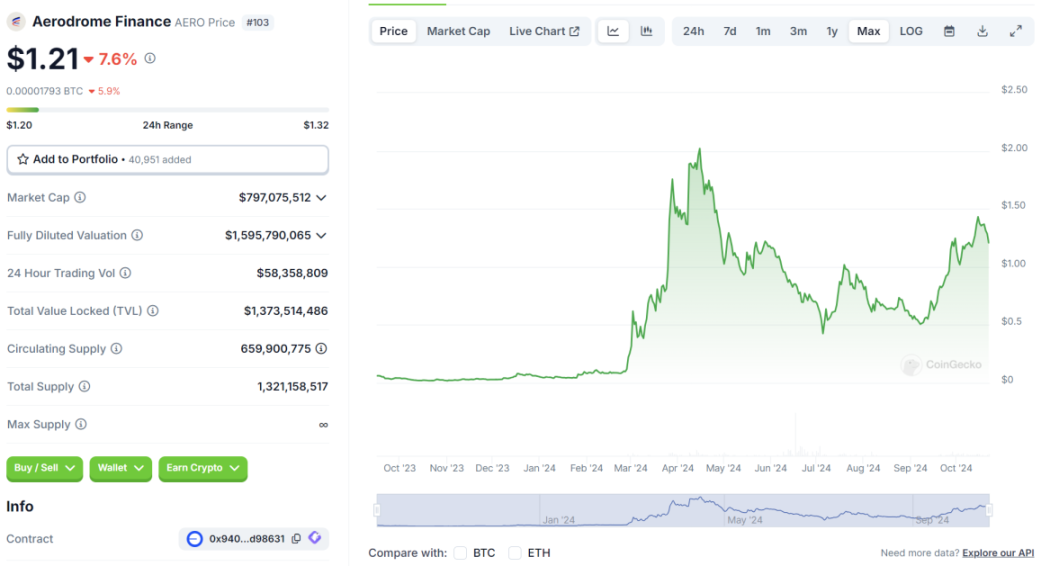Image resolution: width=1041 pixels, height=566 pixels.
Task: Copy the contract address with copy icon
Action: (x=296, y=539)
